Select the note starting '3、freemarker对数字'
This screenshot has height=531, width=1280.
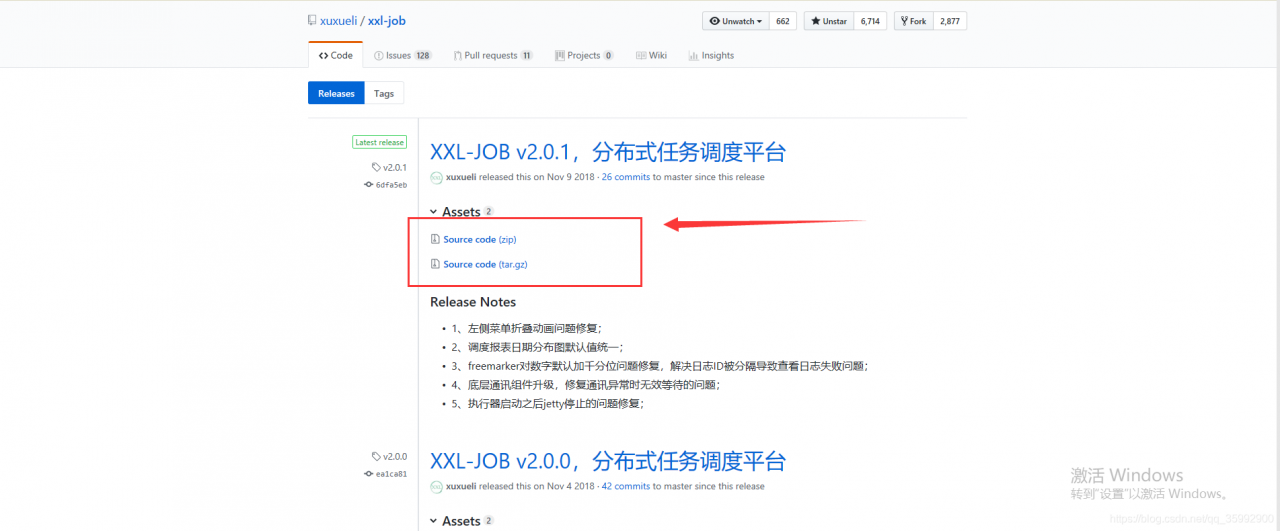coord(660,366)
